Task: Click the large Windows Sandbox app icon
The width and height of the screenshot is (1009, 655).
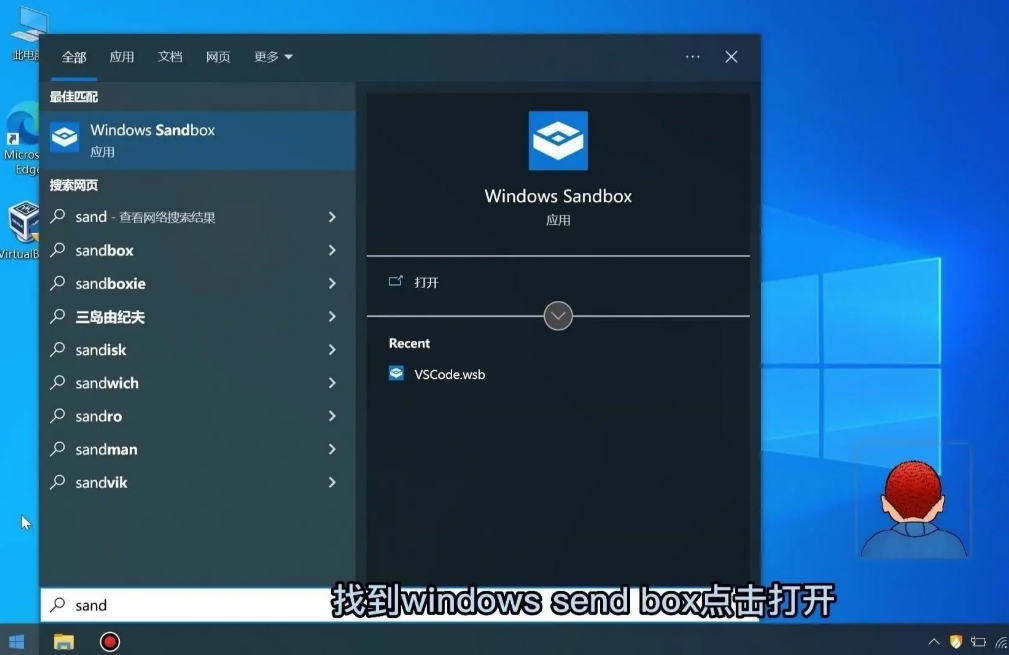Action: [x=558, y=140]
